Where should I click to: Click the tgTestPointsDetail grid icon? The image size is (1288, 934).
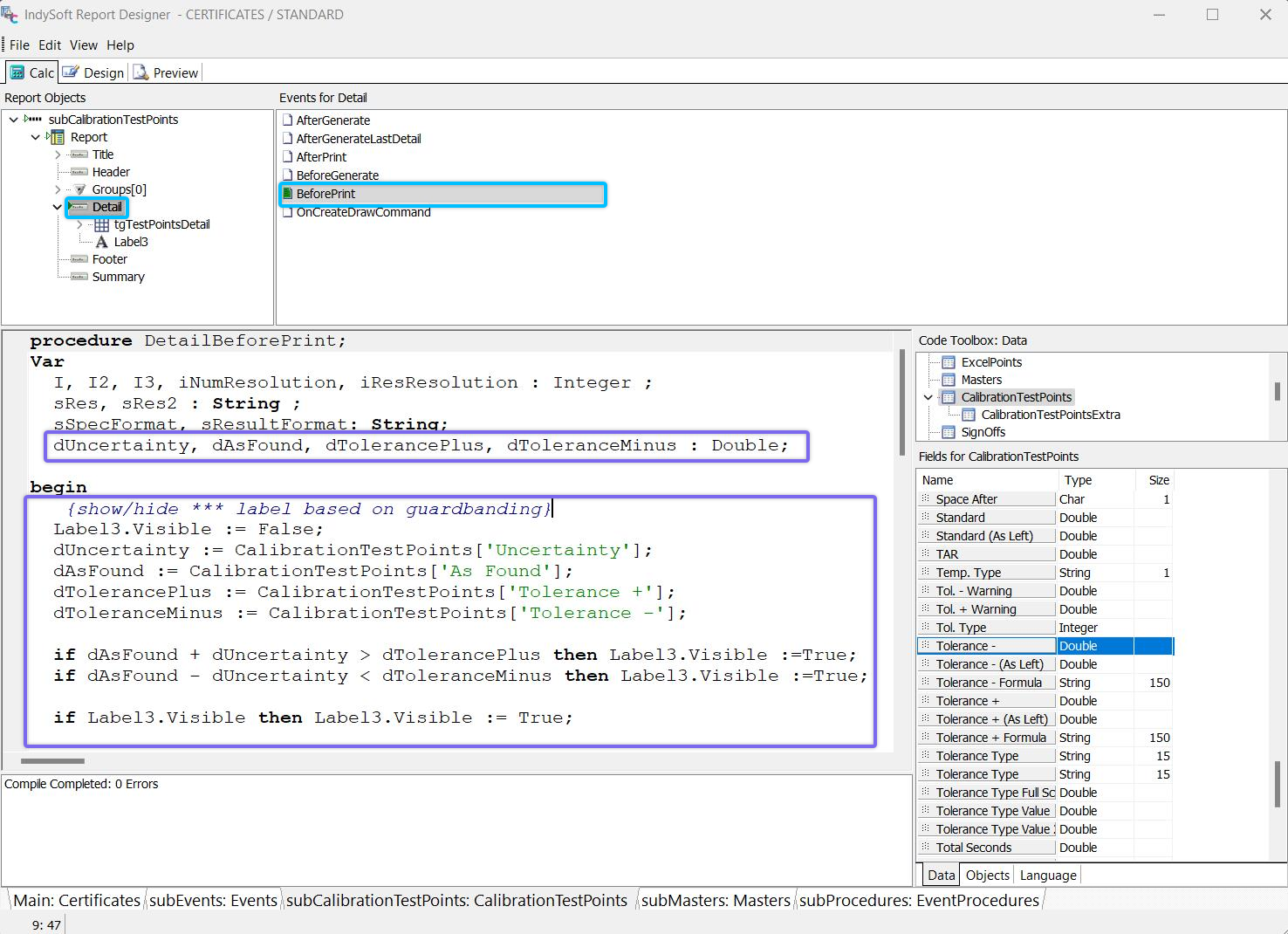tap(102, 224)
